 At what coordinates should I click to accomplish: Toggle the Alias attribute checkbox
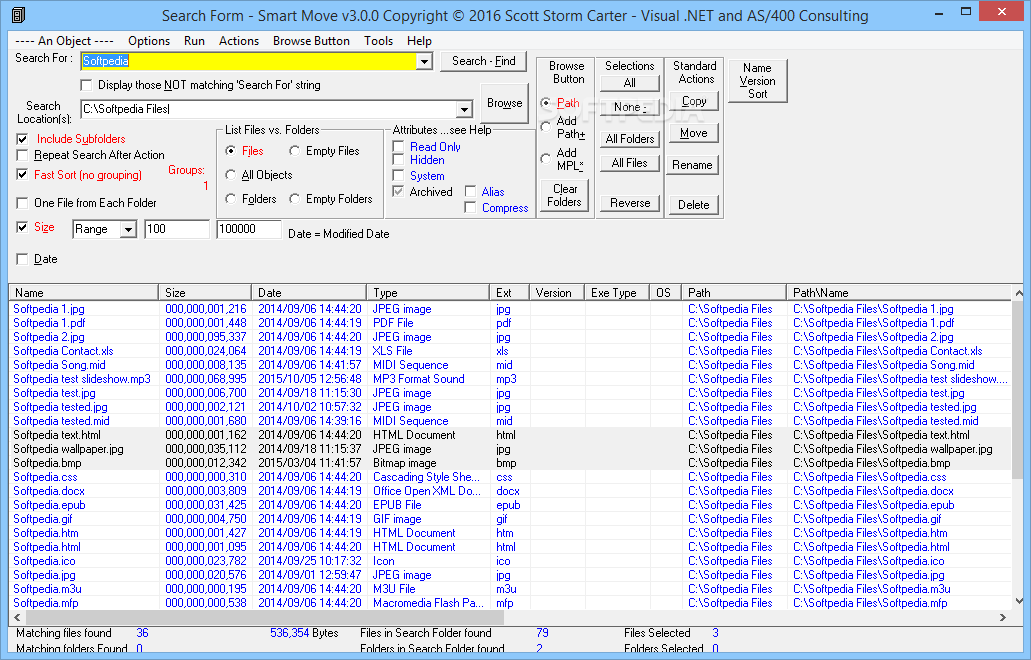coord(470,191)
